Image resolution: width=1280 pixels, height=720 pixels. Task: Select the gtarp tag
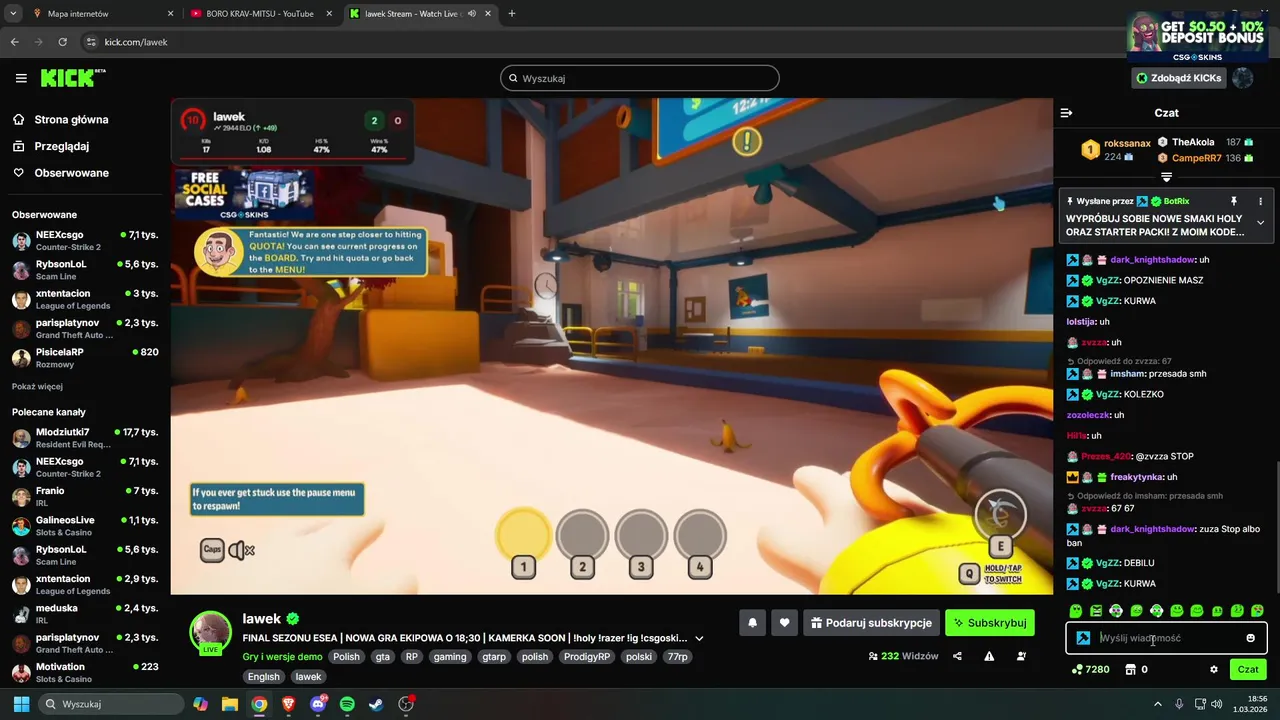494,657
